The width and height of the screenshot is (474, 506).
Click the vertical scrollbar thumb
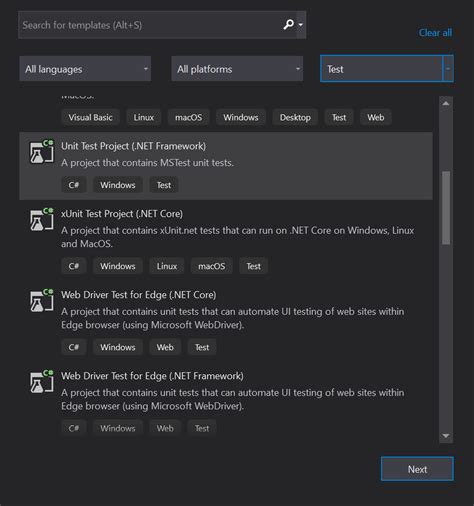pos(446,208)
